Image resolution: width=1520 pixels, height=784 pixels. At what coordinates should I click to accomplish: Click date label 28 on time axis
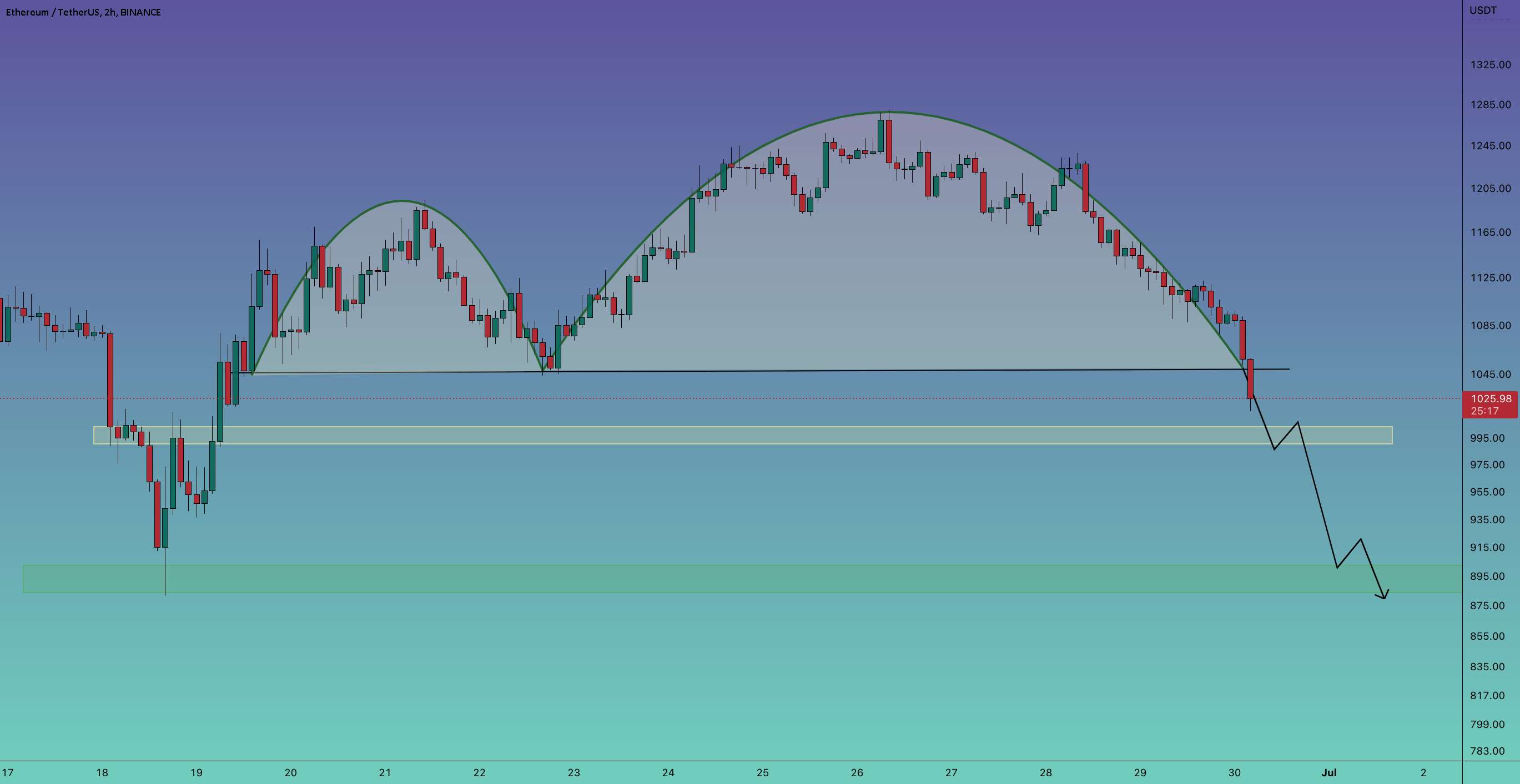click(x=1045, y=772)
